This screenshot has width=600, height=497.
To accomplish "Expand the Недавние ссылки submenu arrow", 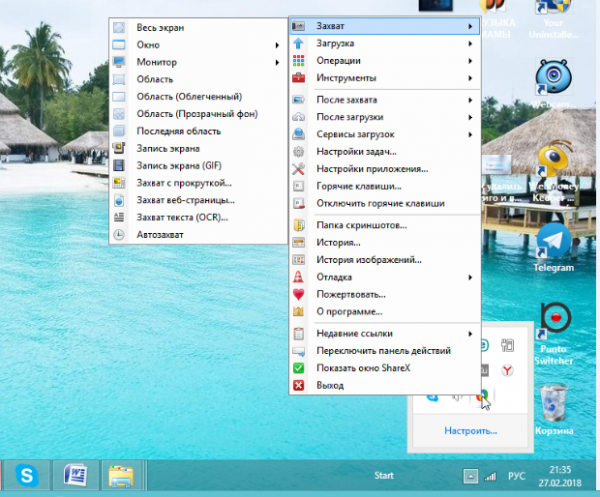I will 470,334.
